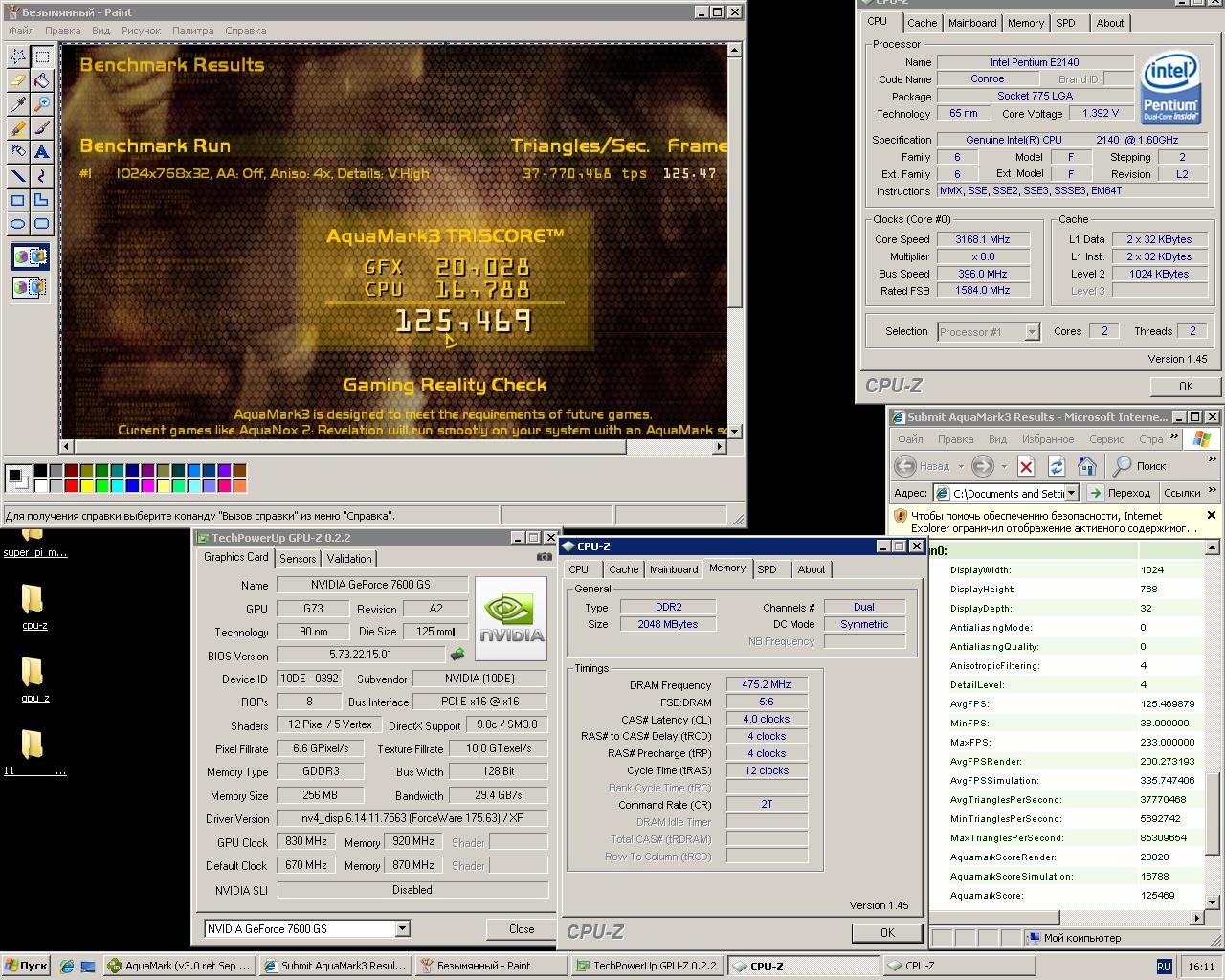Click Internet Explorer Home button
The image size is (1225, 980).
click(x=1087, y=466)
